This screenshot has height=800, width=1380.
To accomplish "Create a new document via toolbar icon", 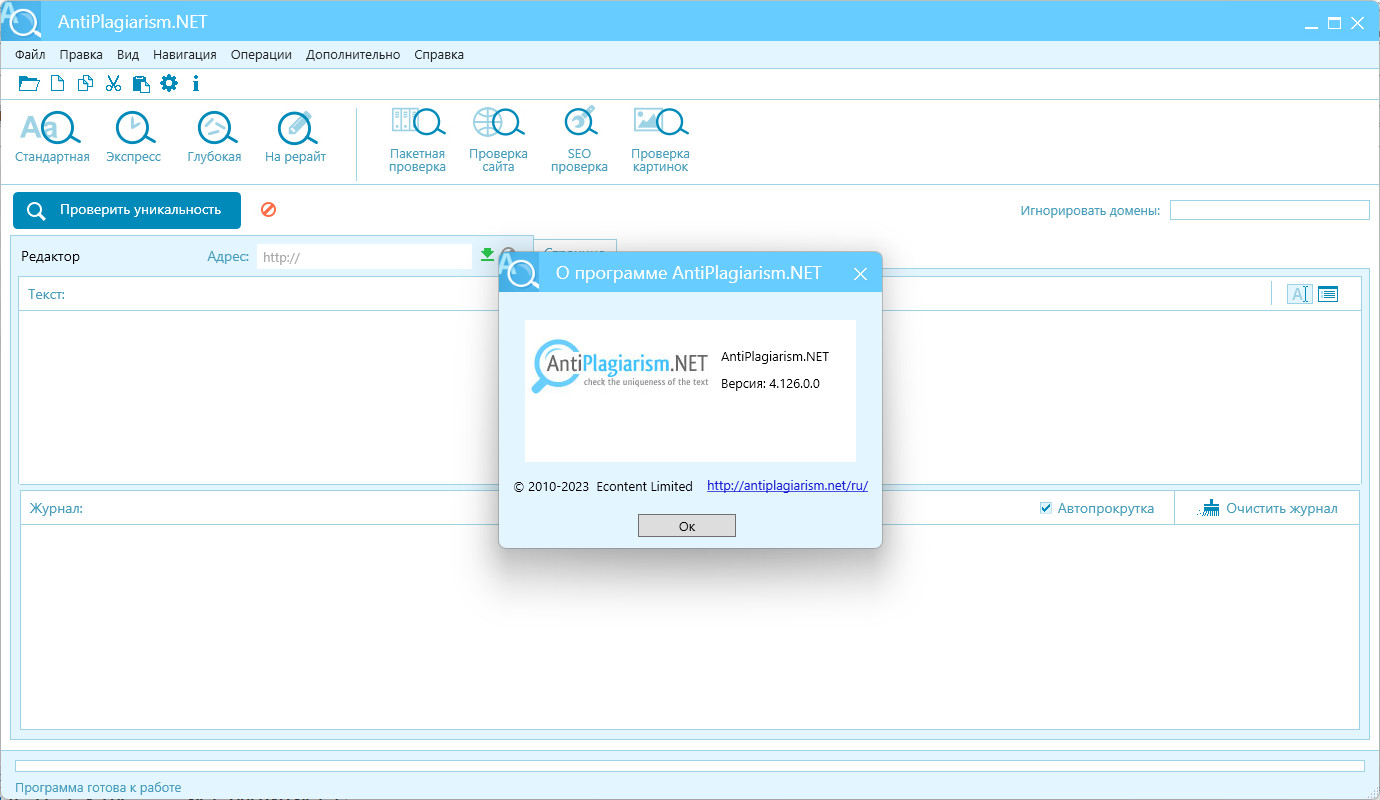I will pos(58,84).
